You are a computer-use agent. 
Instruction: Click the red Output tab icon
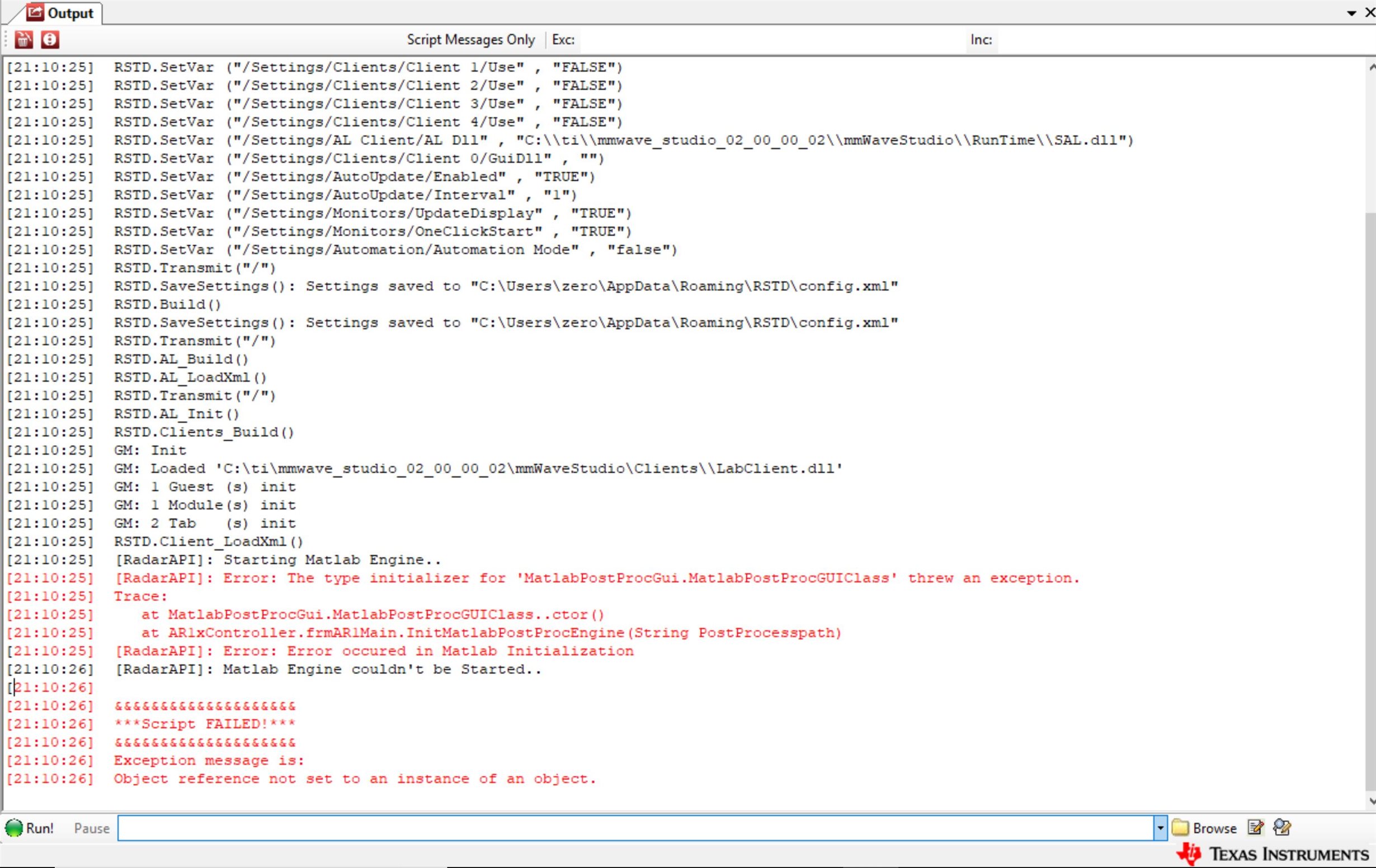35,12
